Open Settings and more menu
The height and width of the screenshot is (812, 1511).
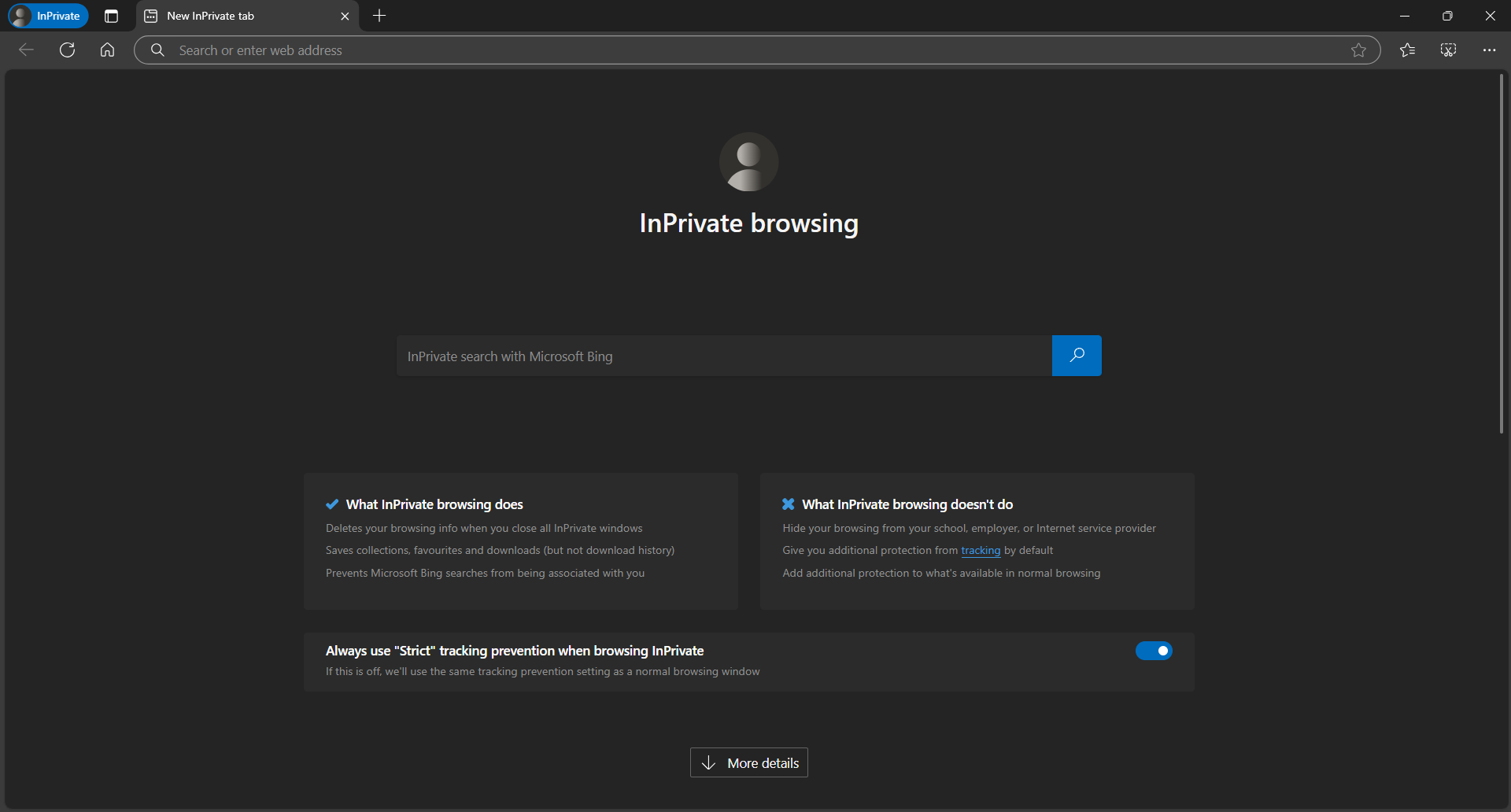coord(1490,50)
